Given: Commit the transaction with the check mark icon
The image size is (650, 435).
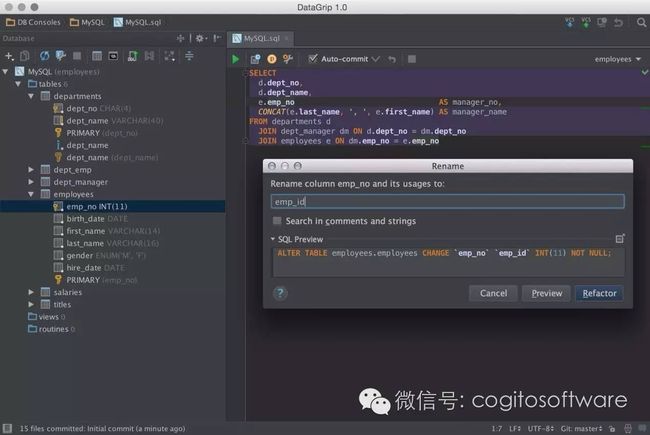Looking at the screenshot, I should [x=376, y=59].
